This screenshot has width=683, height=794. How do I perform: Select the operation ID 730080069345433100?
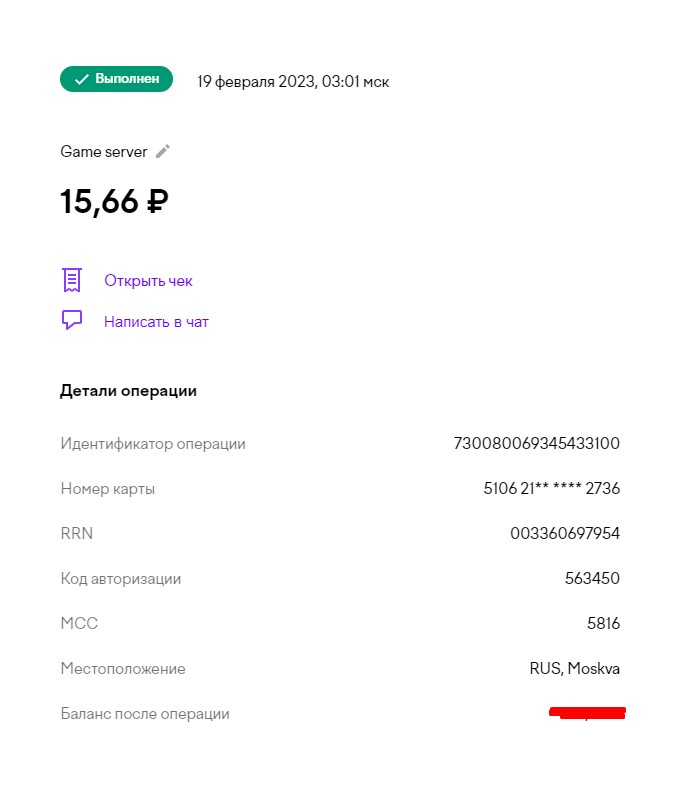click(537, 444)
